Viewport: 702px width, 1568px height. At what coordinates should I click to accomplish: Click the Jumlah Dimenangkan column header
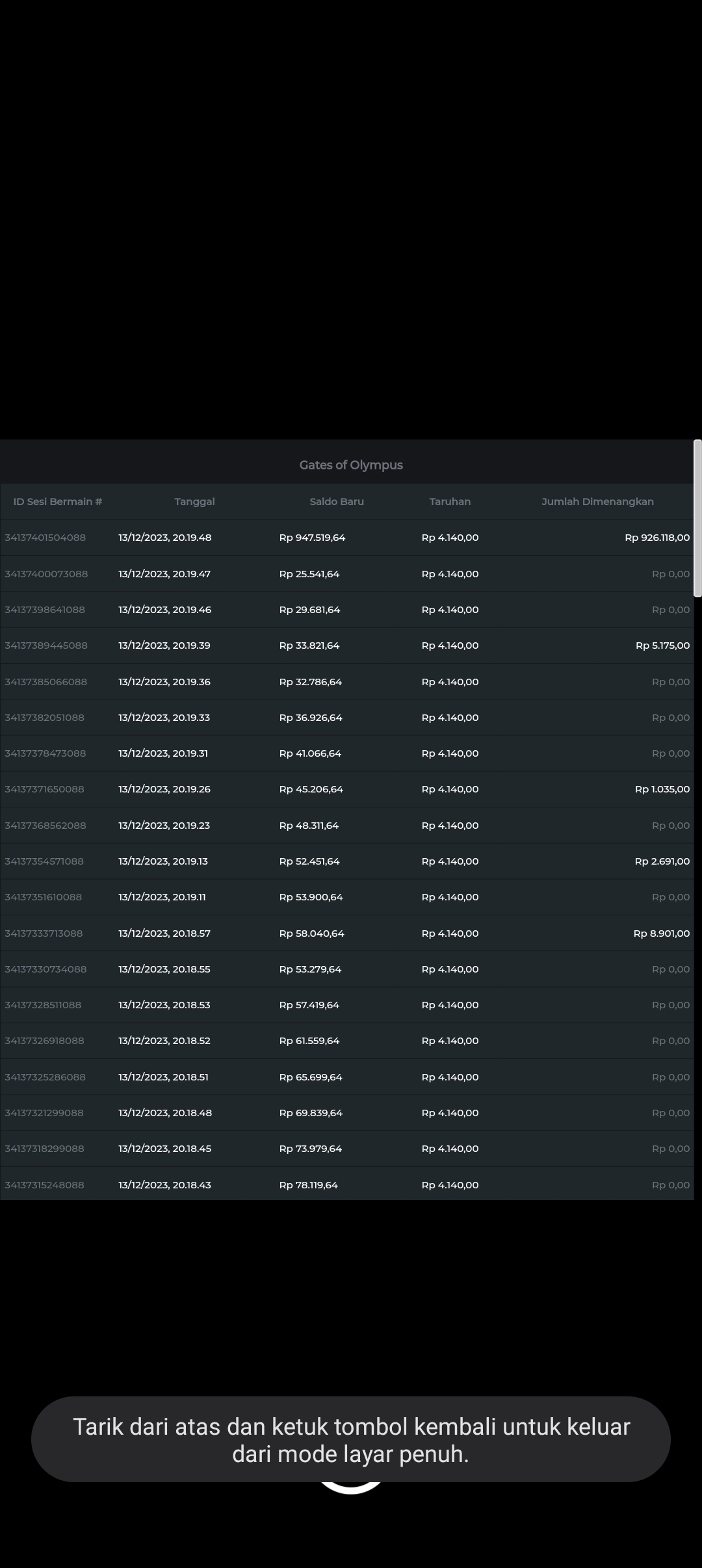tap(597, 501)
